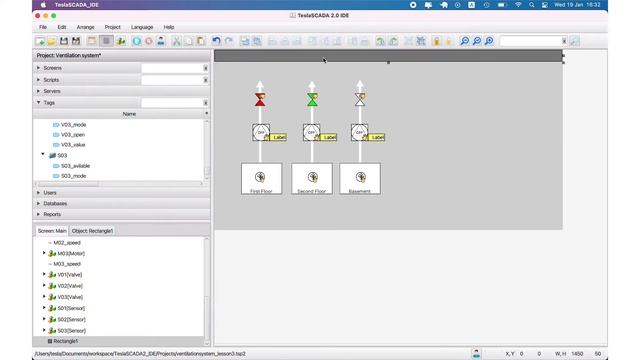Click the middle magnifier zoom icon
The width and height of the screenshot is (640, 360).
[477, 41]
